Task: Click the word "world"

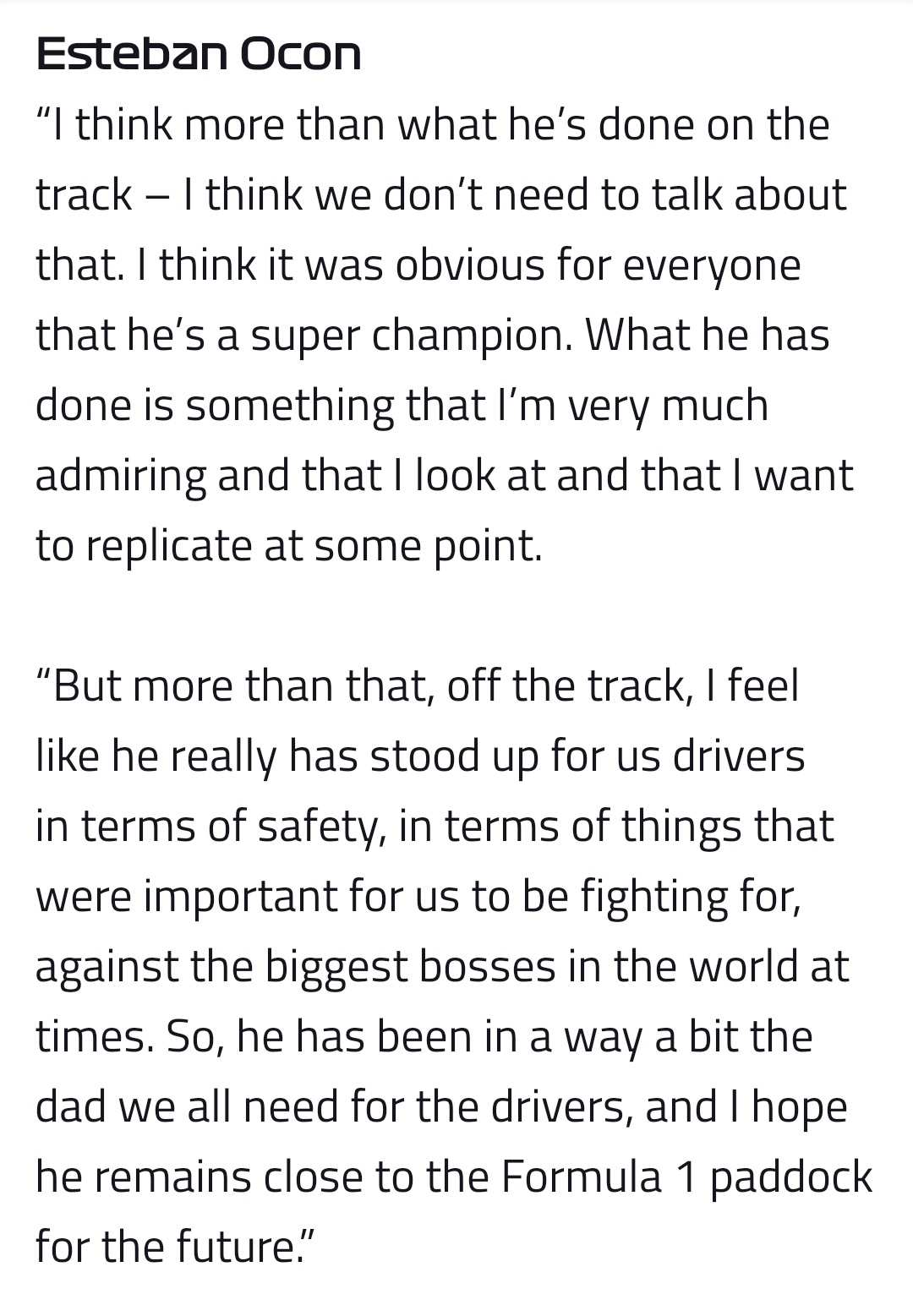Action: [743, 967]
